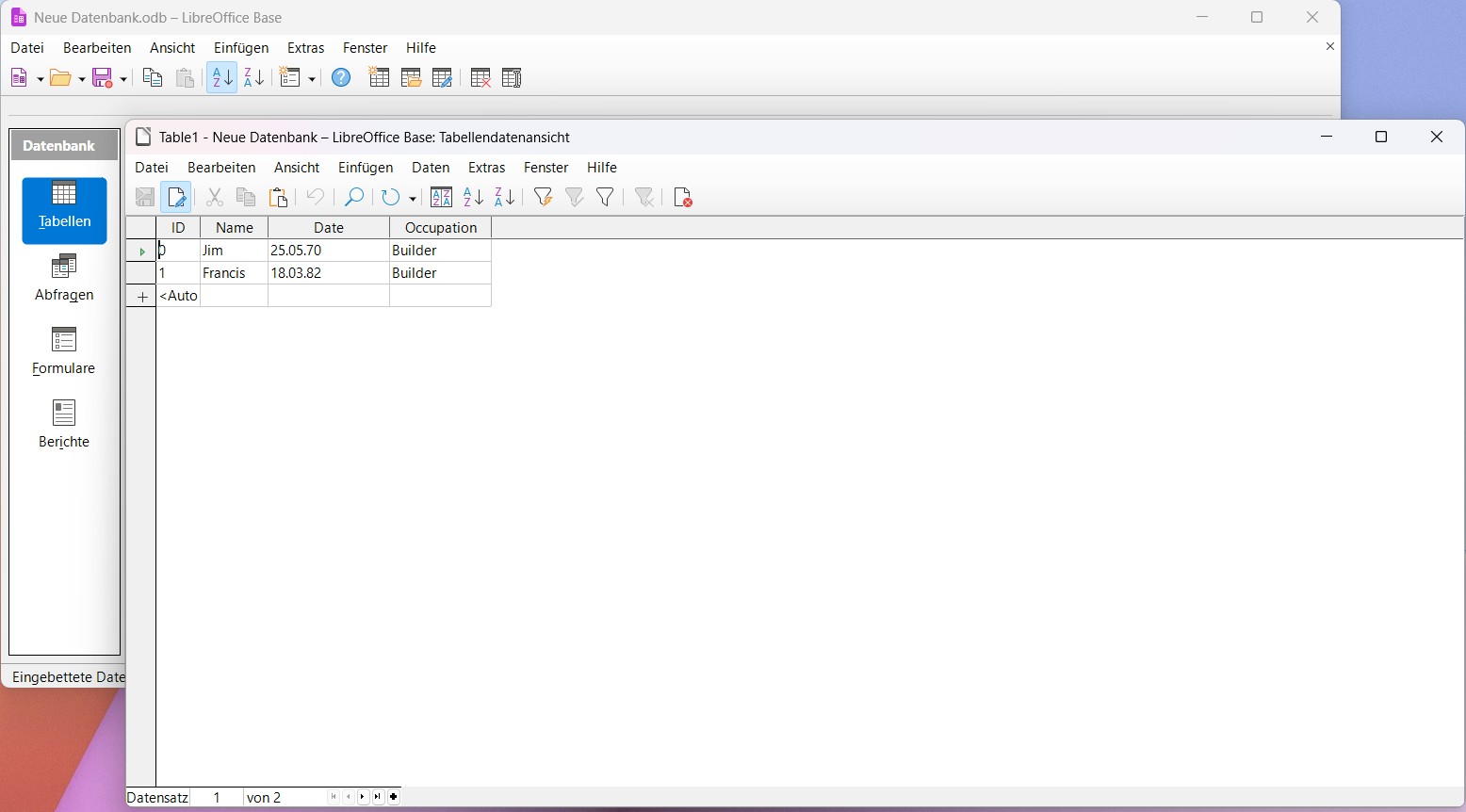
Task: Toggle the apply filter grey funnel icon
Action: (x=575, y=197)
